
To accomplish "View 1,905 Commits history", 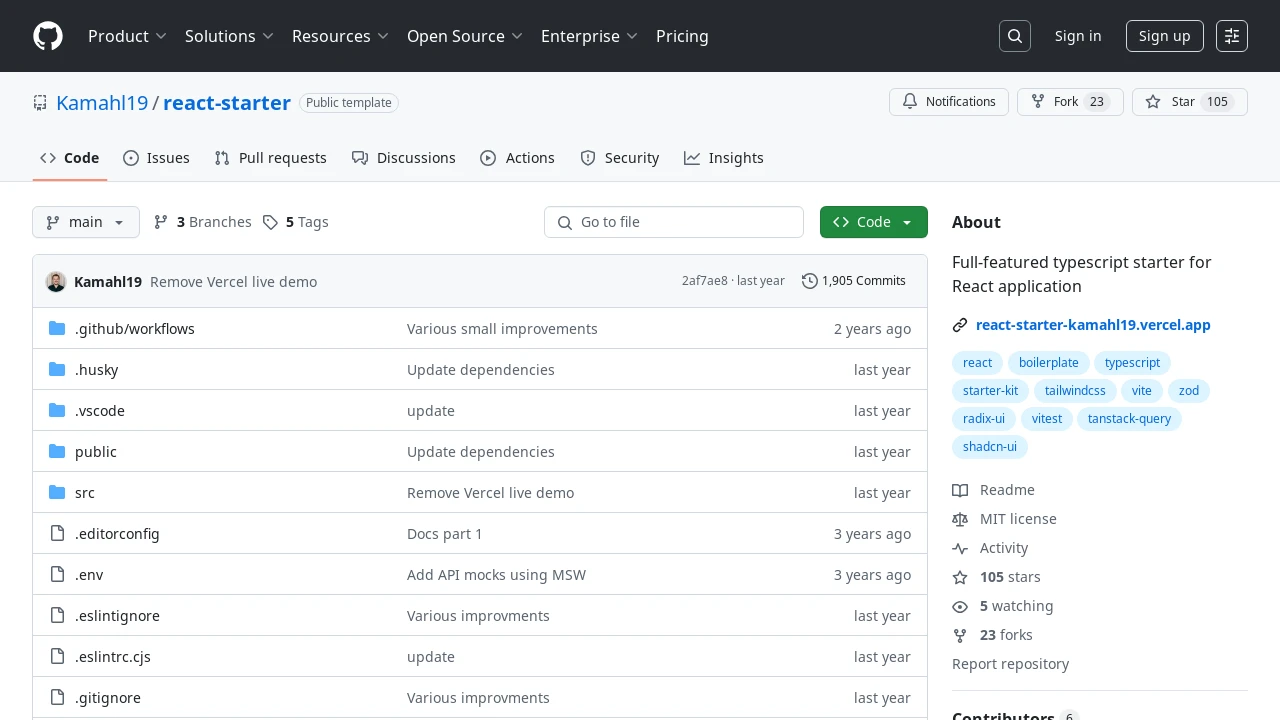I will 854,281.
